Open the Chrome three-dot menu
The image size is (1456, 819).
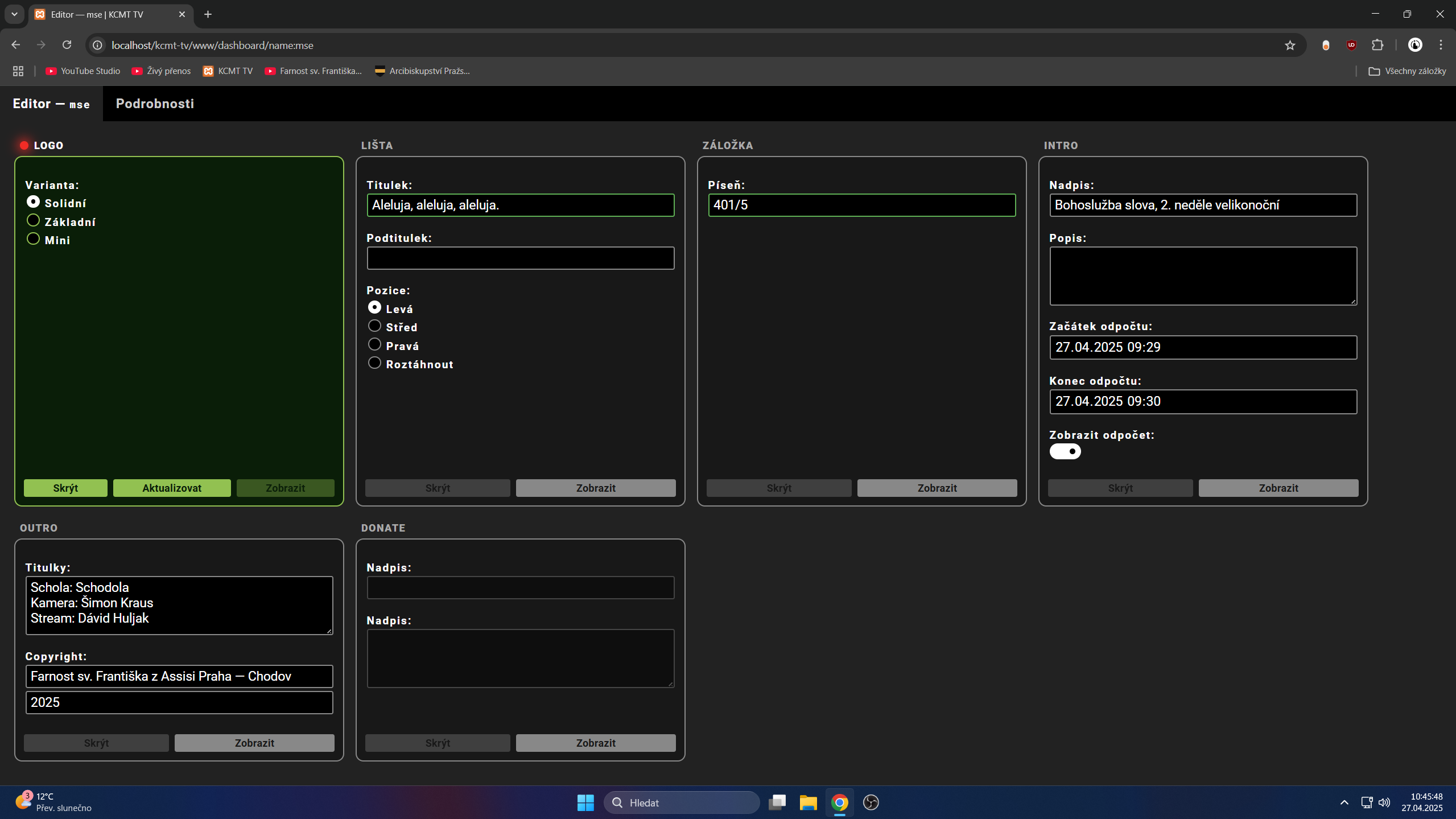click(1441, 45)
